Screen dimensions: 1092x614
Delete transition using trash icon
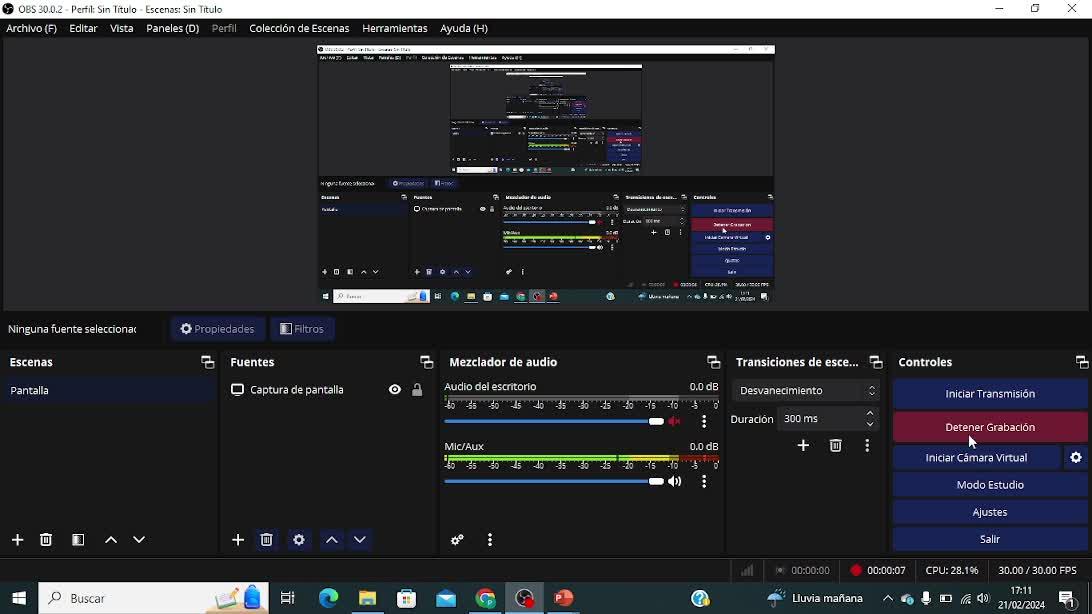(836, 446)
